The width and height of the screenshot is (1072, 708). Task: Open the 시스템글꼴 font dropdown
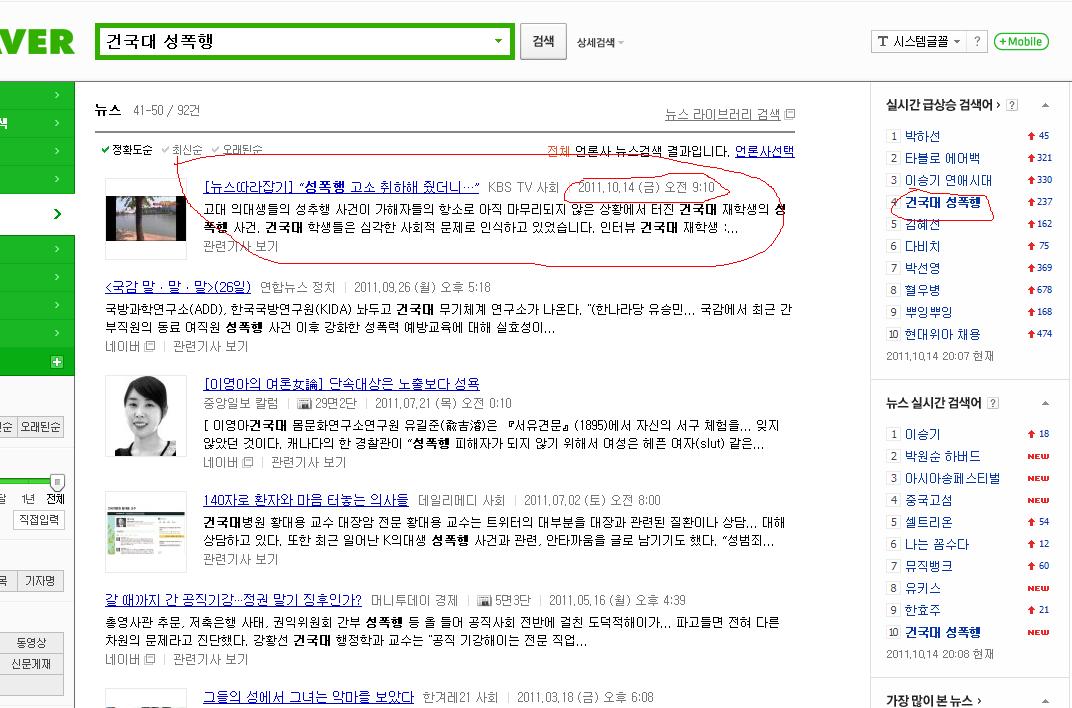click(x=918, y=42)
